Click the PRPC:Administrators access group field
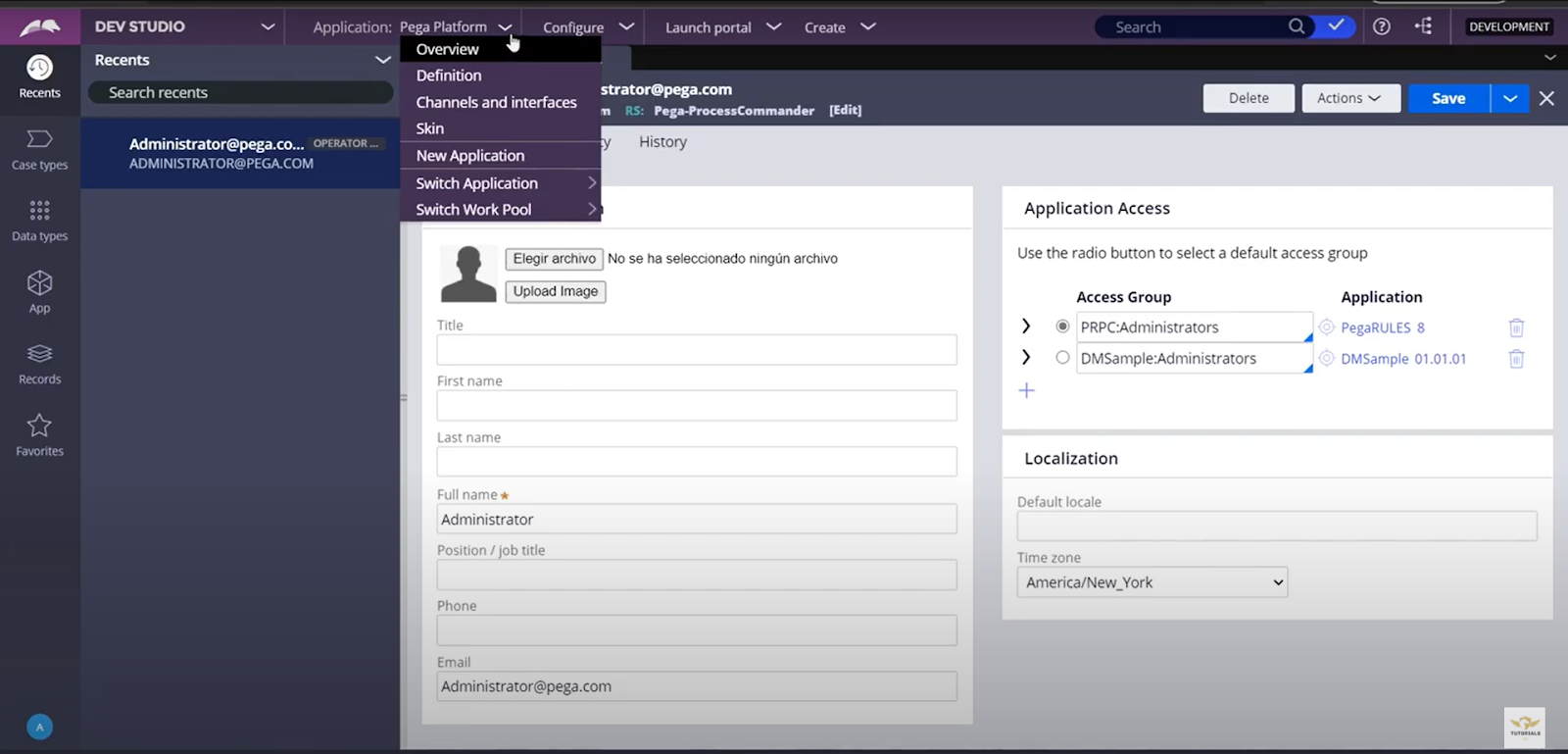 click(1194, 327)
